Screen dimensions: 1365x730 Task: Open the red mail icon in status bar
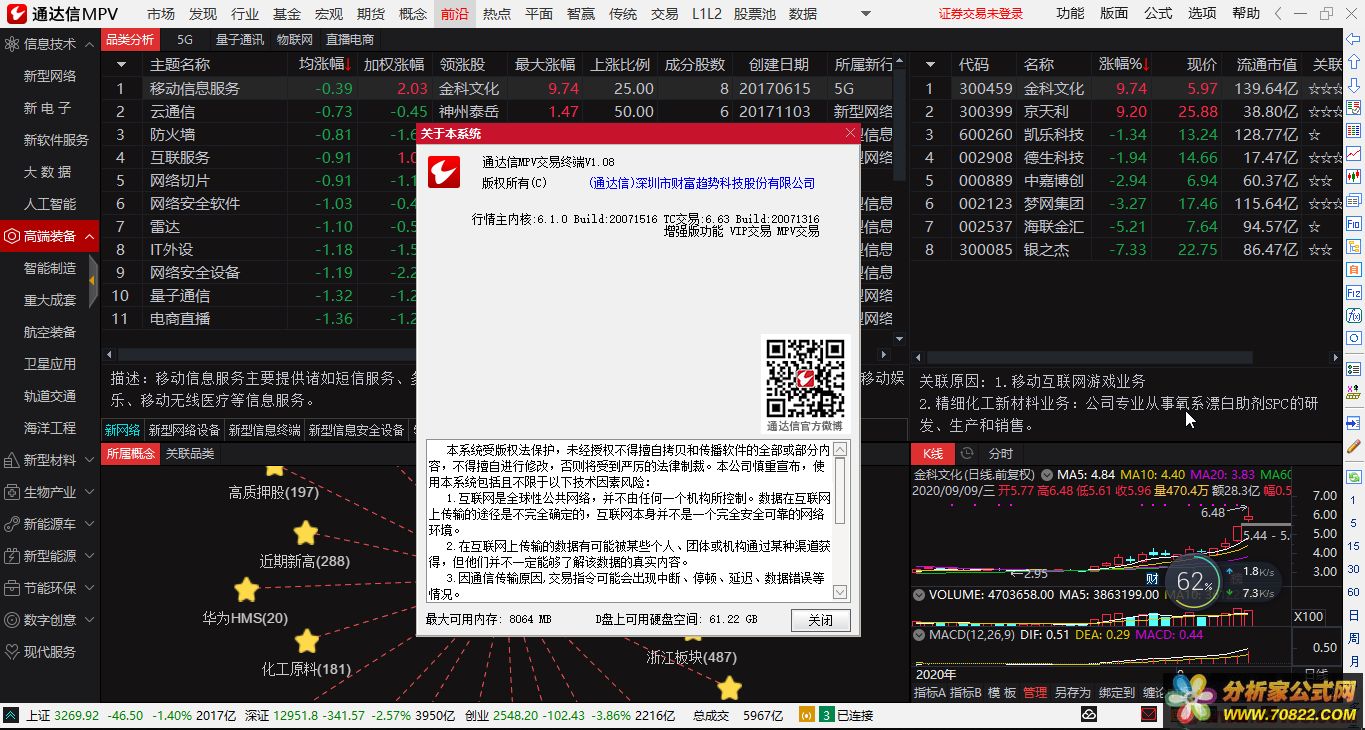[x=1149, y=715]
